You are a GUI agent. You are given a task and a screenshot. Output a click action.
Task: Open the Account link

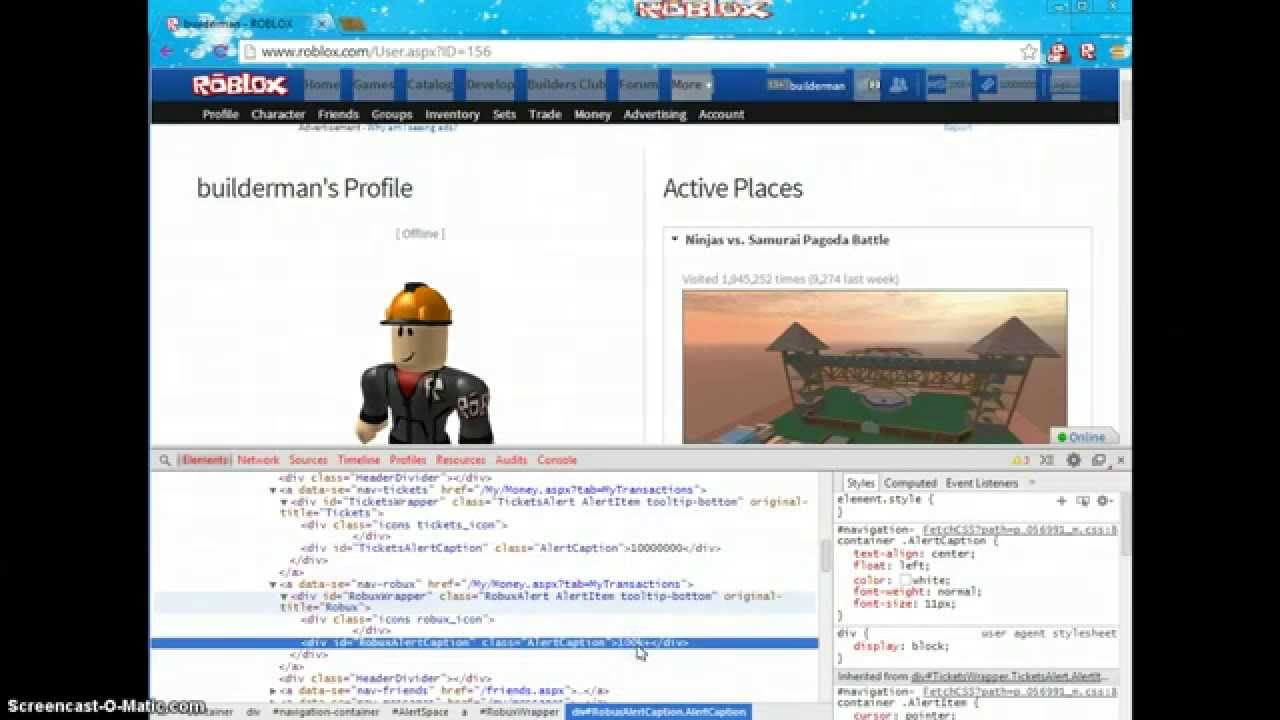(x=721, y=115)
